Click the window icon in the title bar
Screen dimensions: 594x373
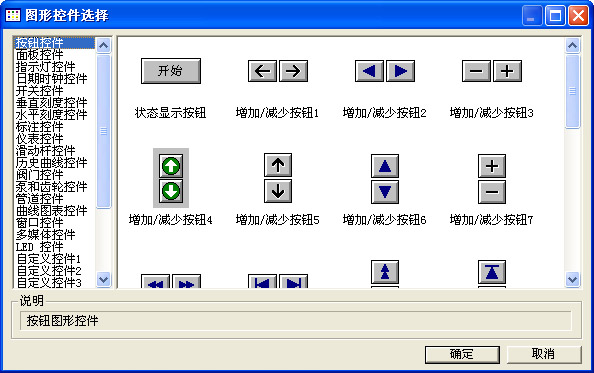(13, 15)
